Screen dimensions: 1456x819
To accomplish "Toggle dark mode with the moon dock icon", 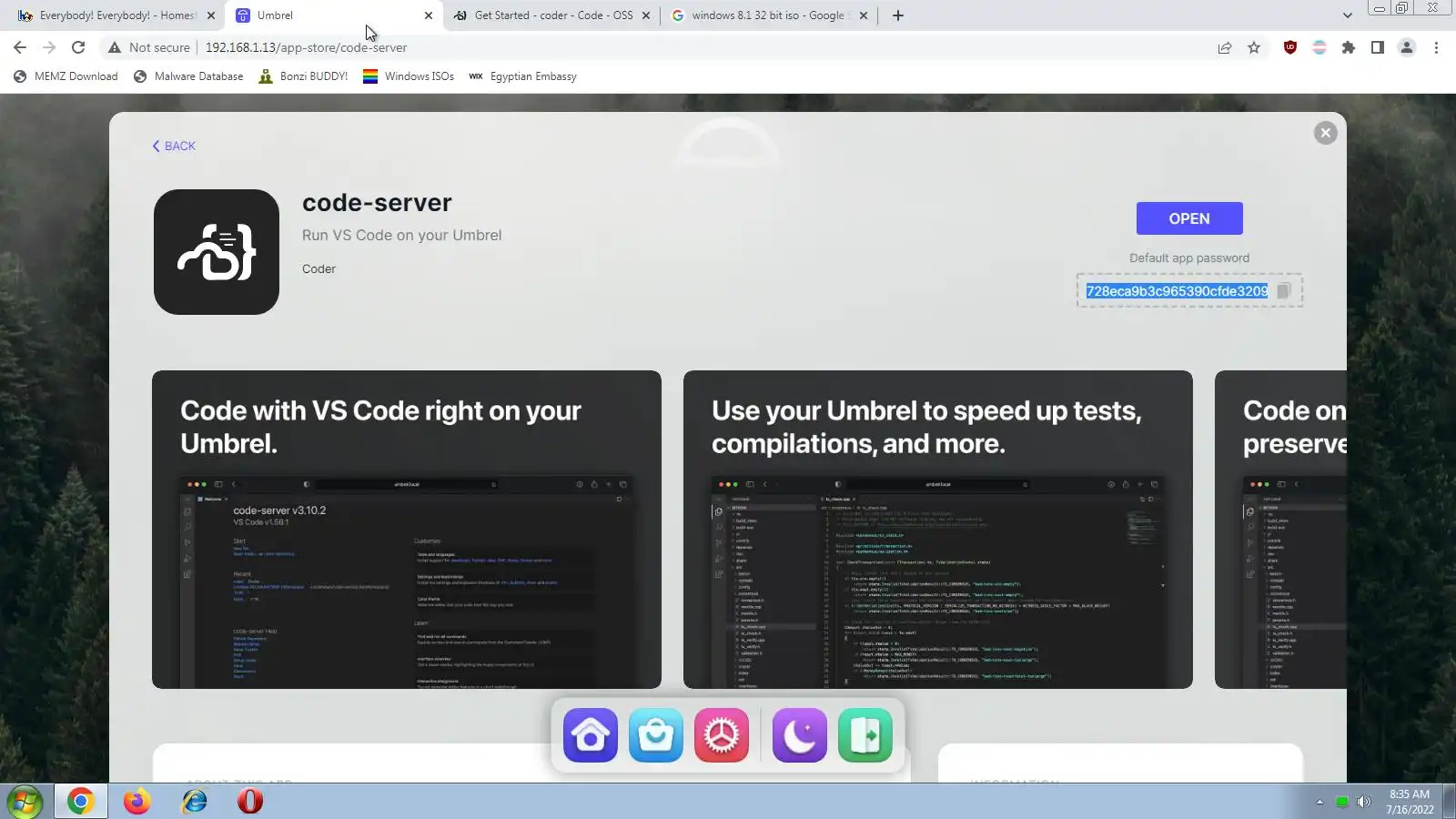I will [800, 735].
